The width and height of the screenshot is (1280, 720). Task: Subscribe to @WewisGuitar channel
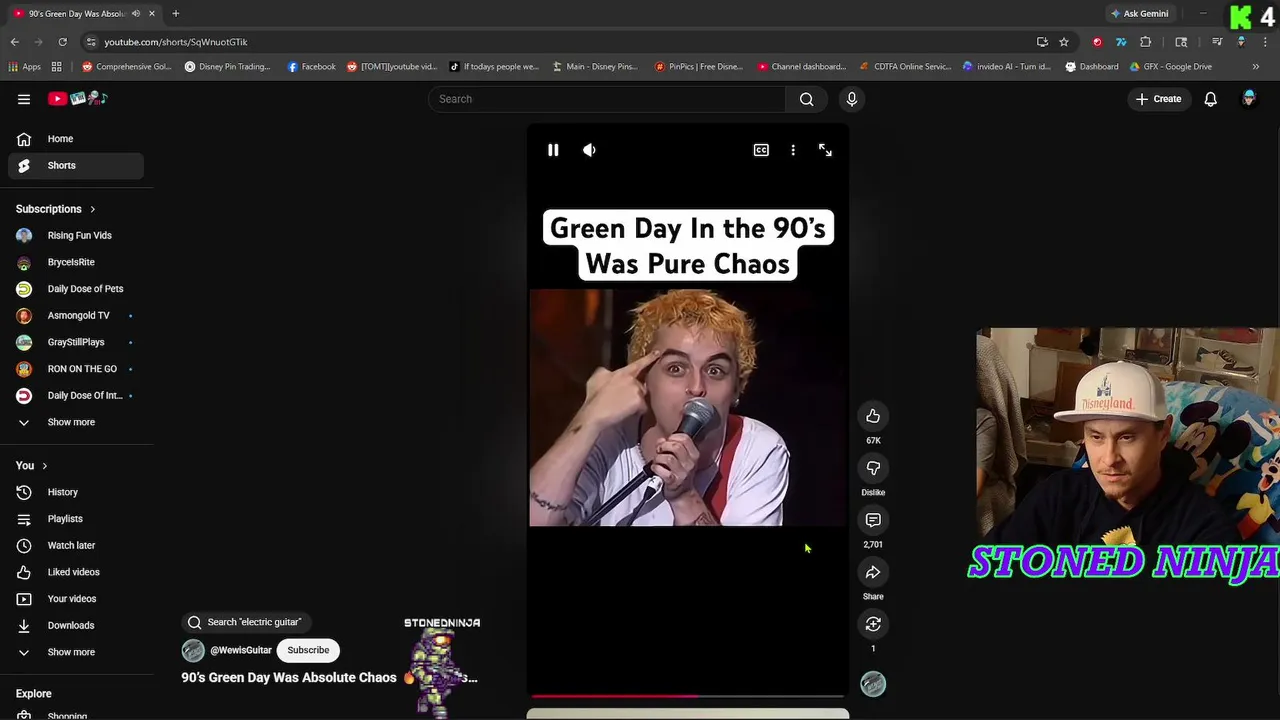(308, 650)
